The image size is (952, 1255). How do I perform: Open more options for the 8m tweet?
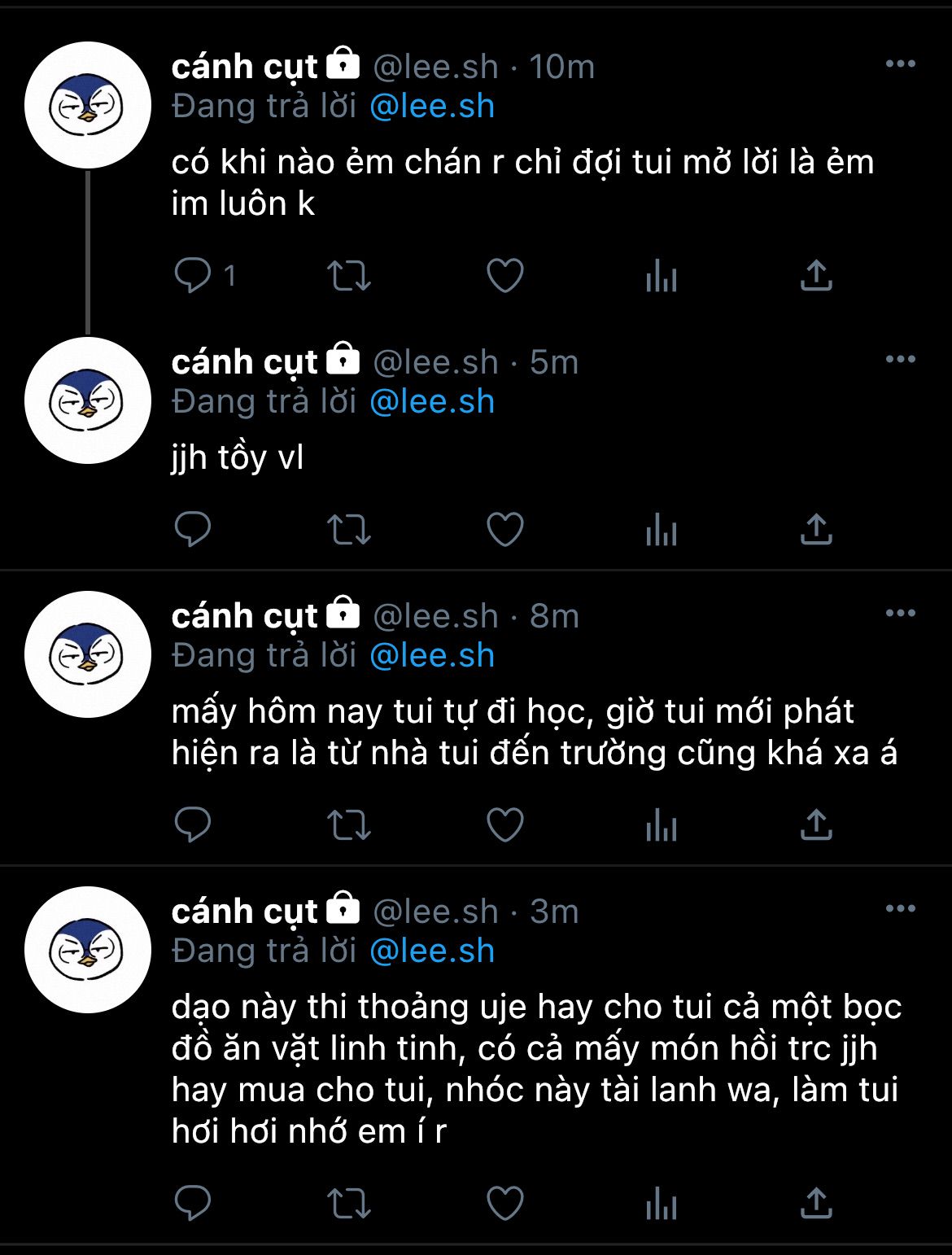click(x=901, y=614)
